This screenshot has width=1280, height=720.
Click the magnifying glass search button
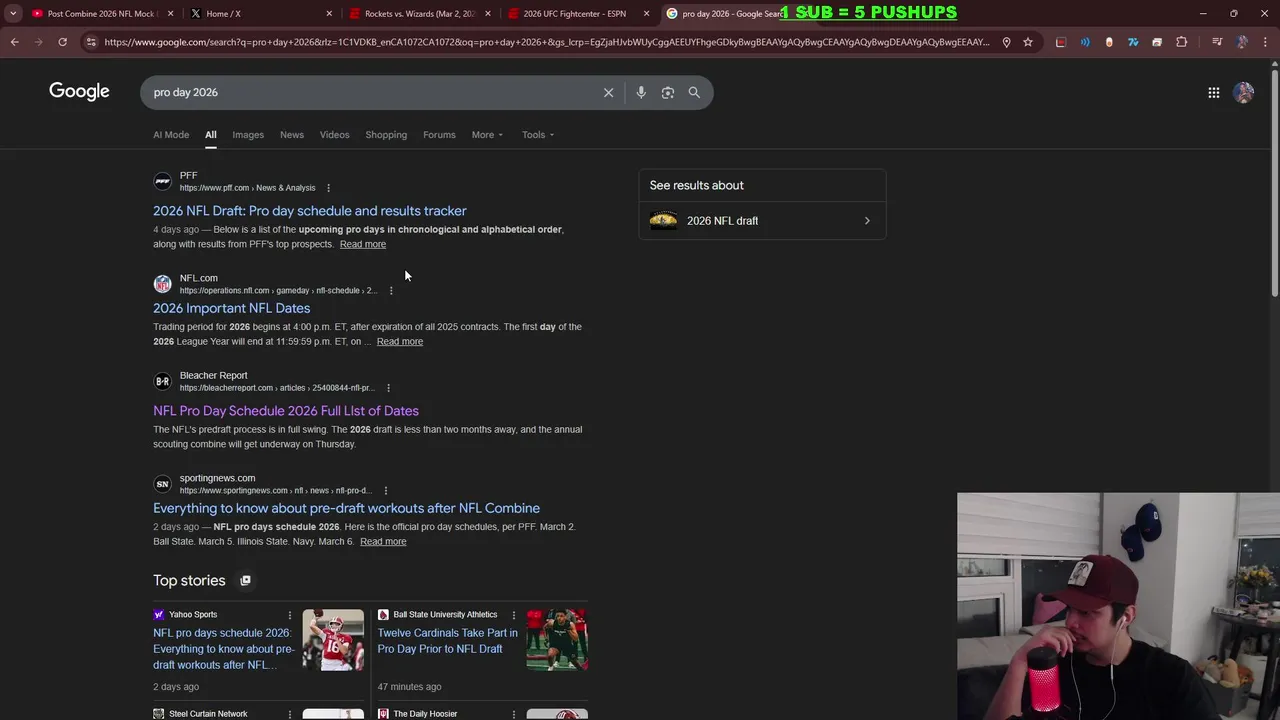coord(694,92)
